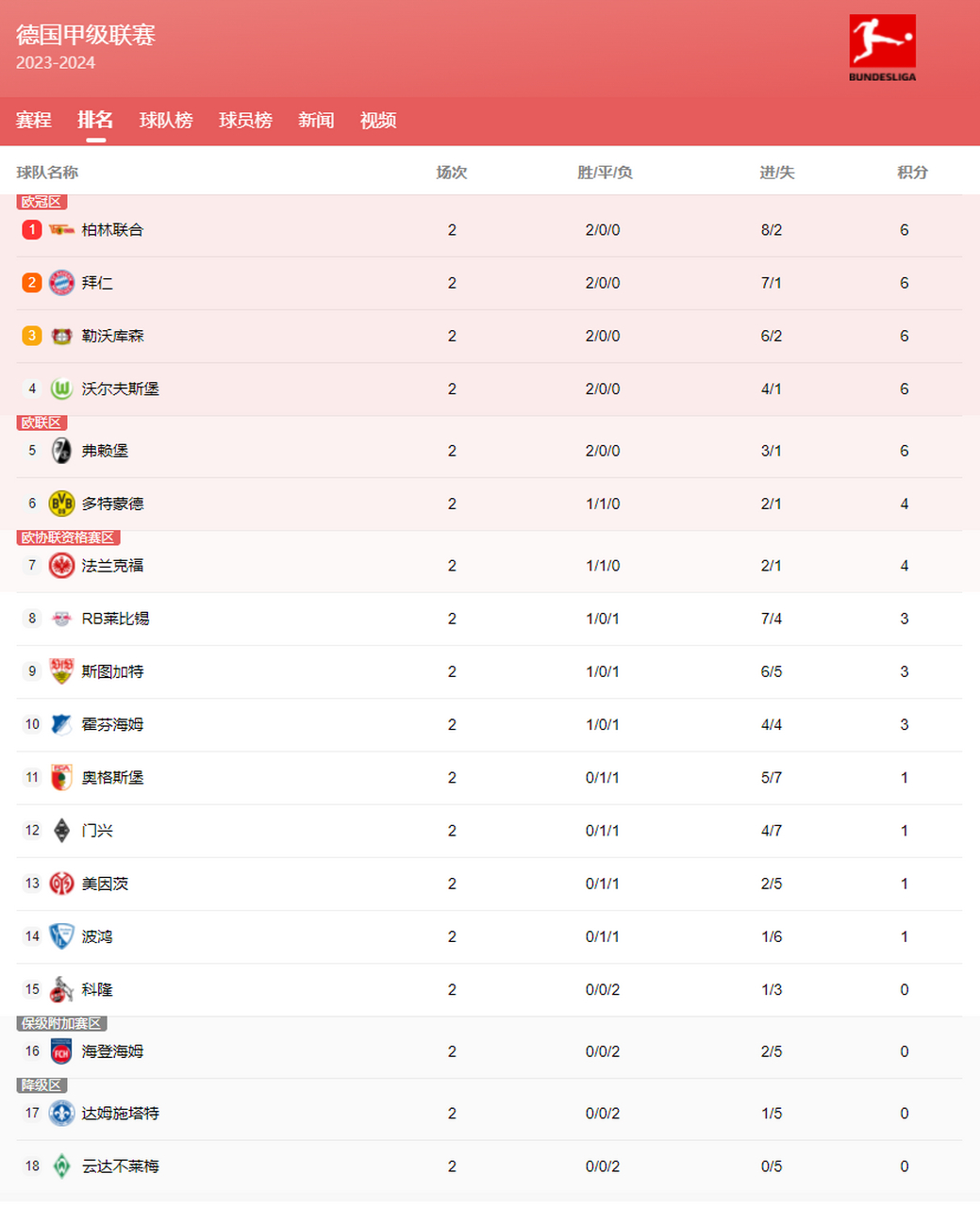Viewport: 980px width, 1207px height.
Task: Open the 球队榜 tab
Action: point(166,121)
